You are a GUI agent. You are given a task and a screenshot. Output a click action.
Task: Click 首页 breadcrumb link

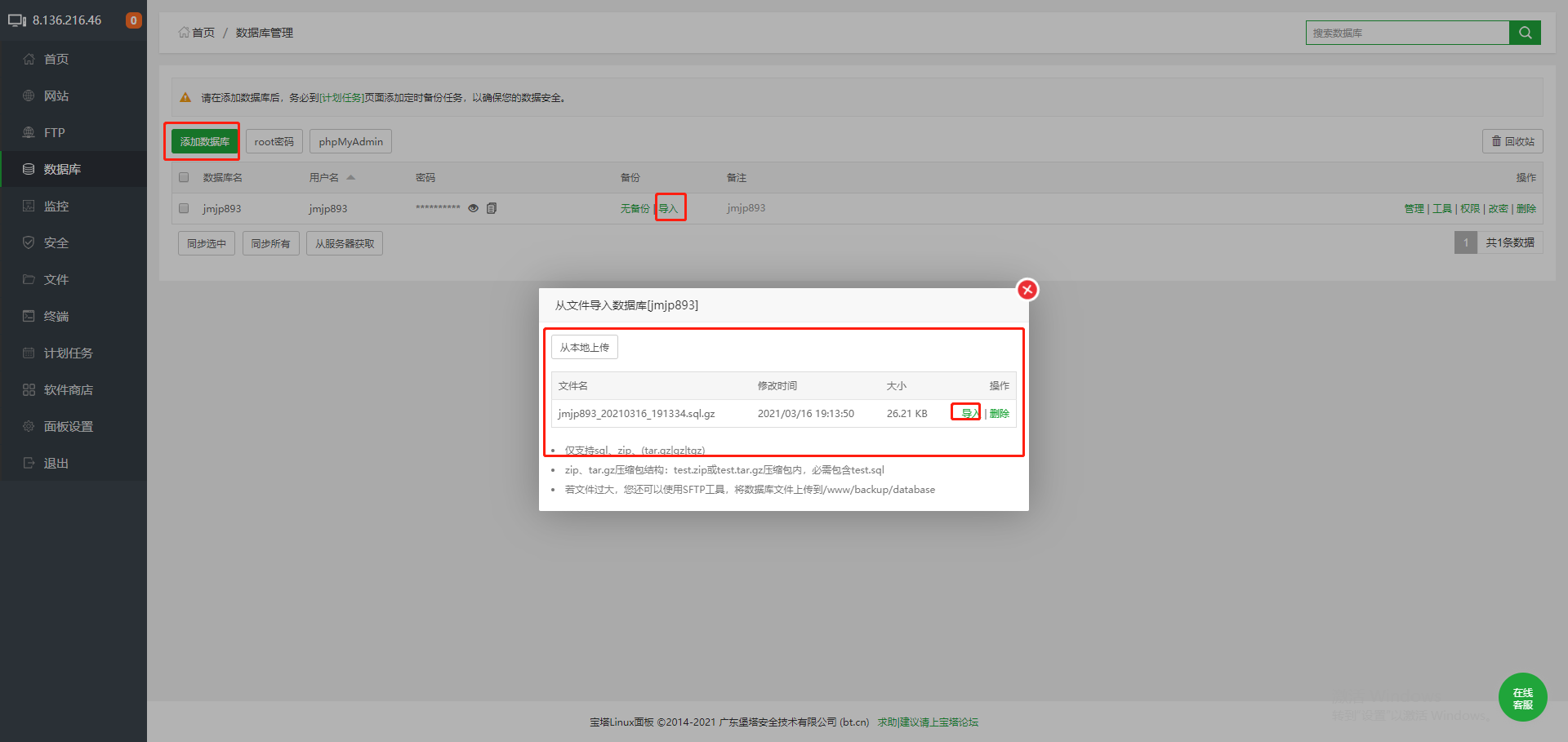[x=203, y=33]
